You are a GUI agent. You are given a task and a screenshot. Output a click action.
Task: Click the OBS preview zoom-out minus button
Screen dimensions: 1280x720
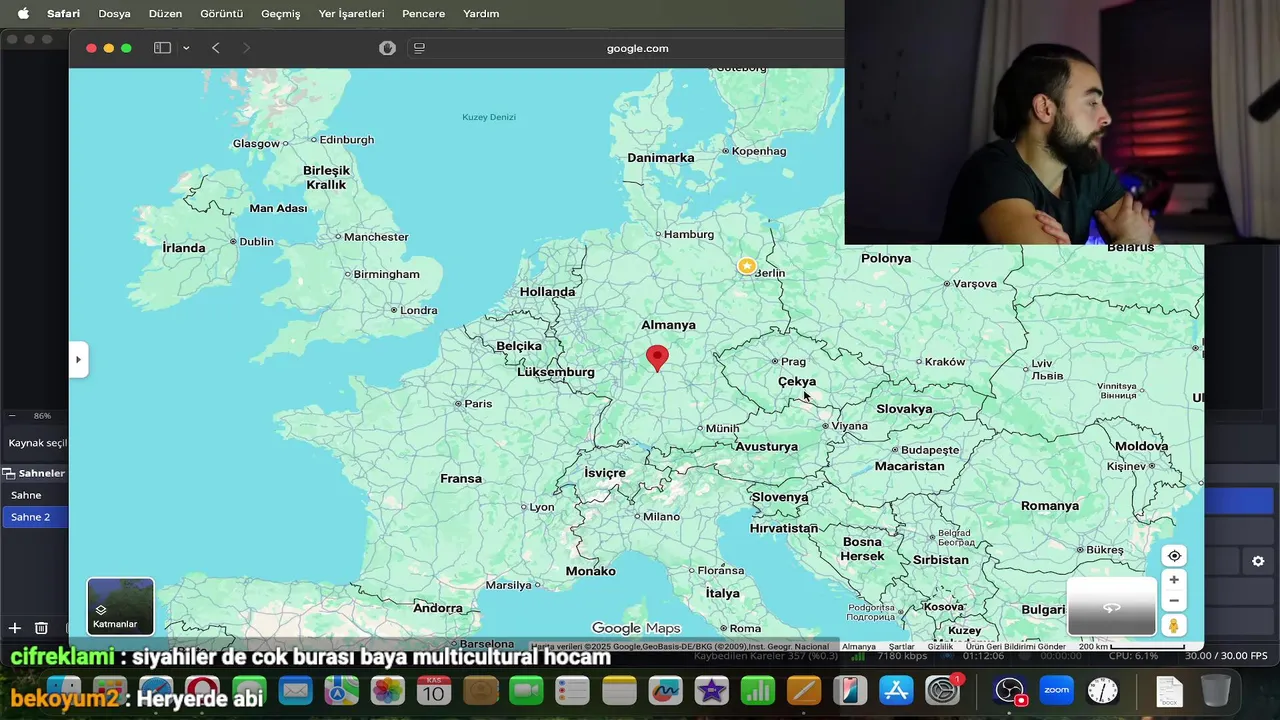pos(12,415)
